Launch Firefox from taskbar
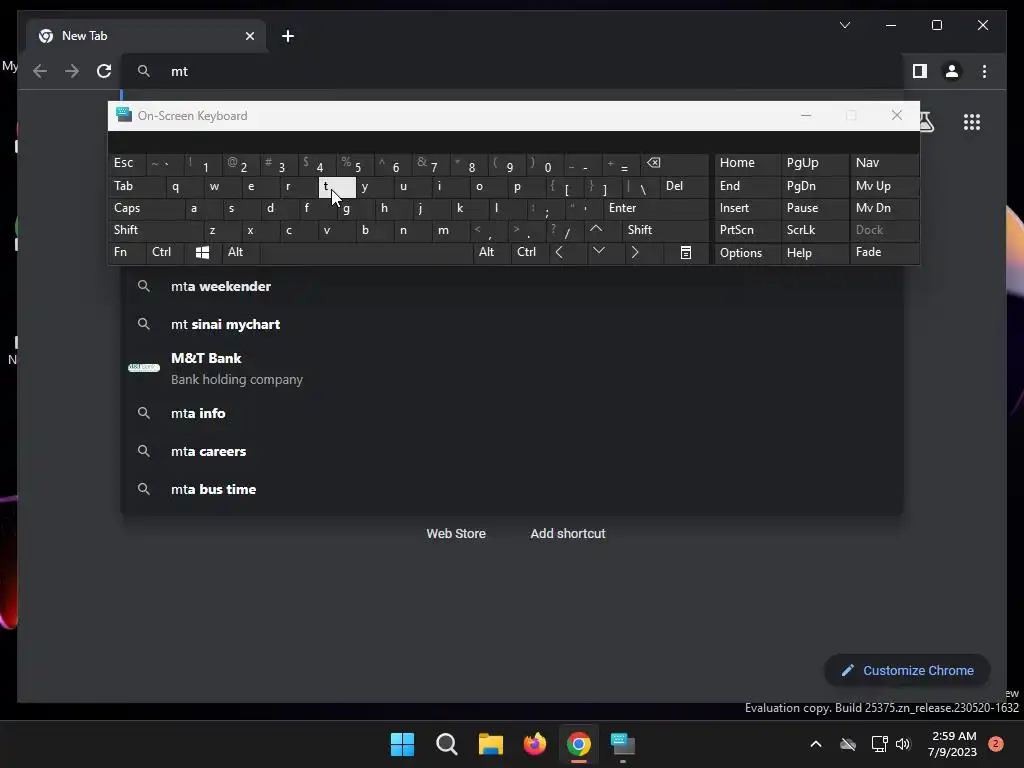The width and height of the screenshot is (1024, 768). (535, 744)
